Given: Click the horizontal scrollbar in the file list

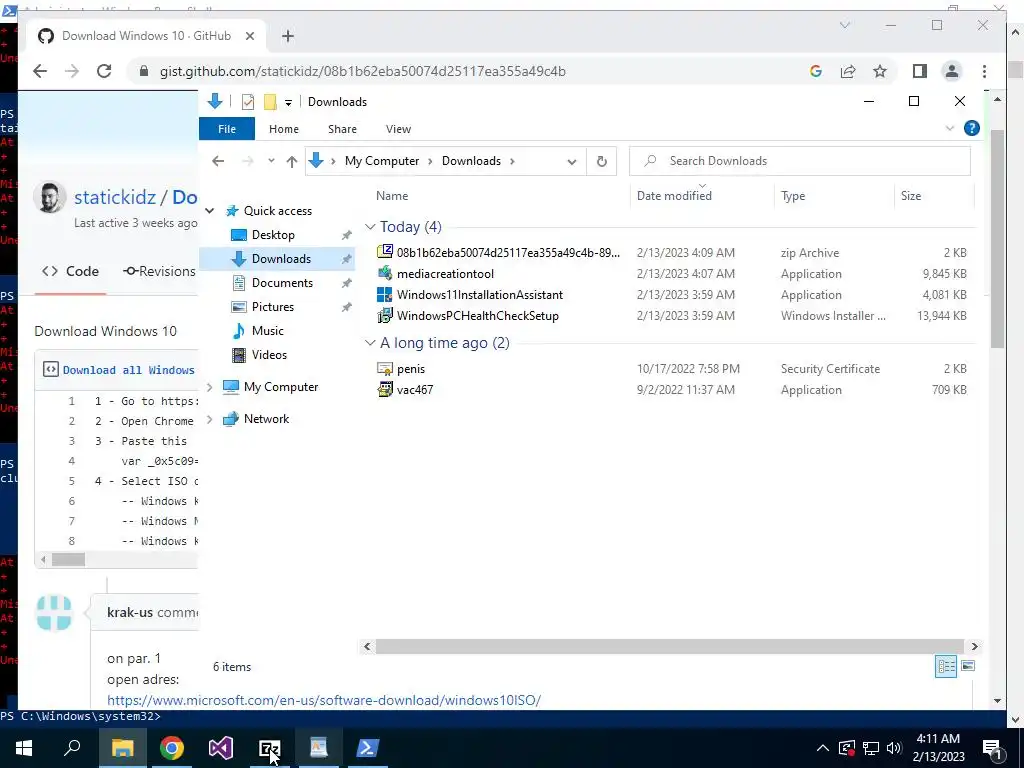Looking at the screenshot, I should tap(670, 647).
